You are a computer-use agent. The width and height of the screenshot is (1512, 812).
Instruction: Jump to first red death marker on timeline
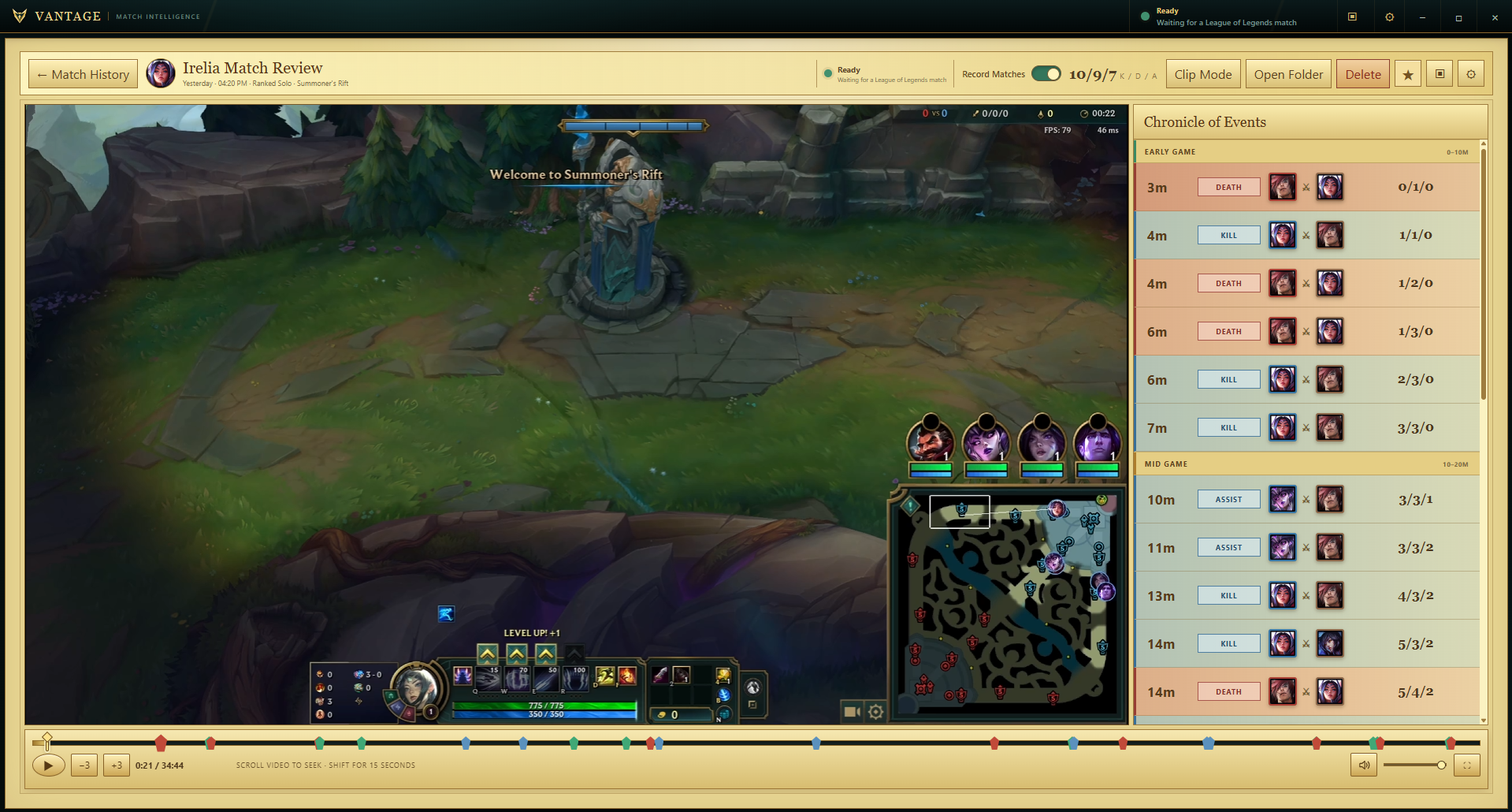pyautogui.click(x=161, y=743)
